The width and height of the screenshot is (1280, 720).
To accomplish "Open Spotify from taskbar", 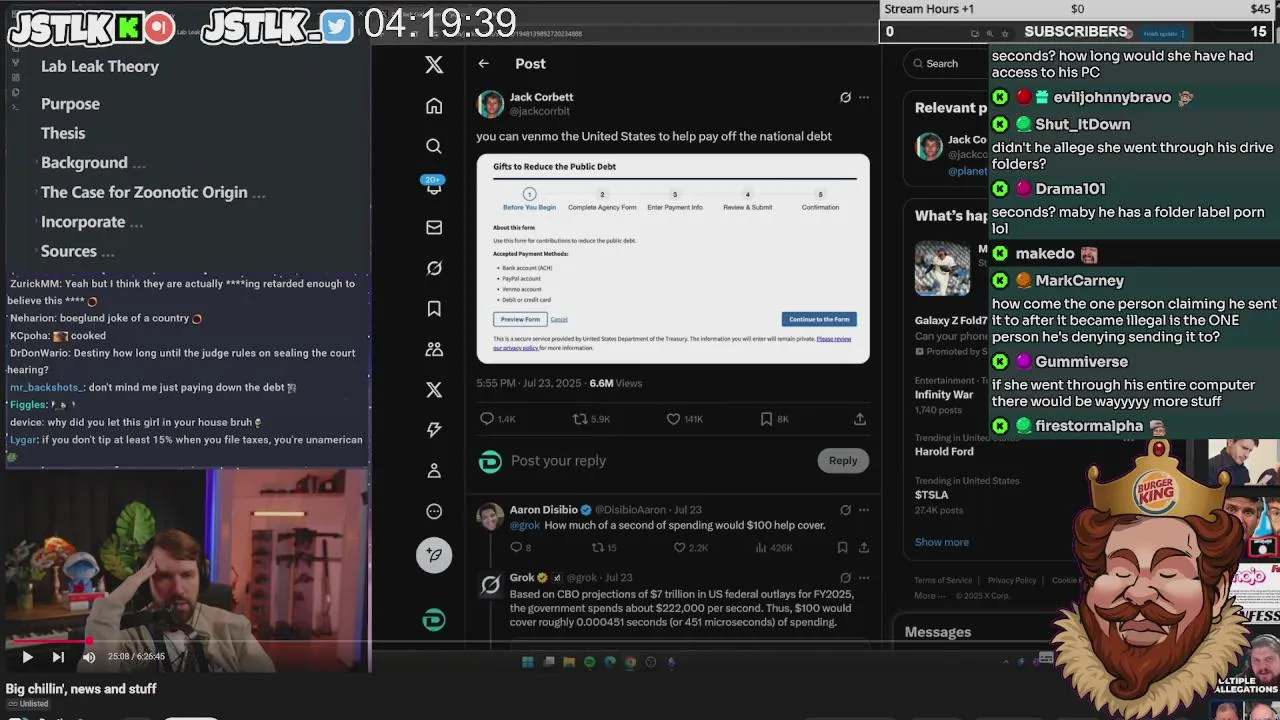I will [589, 662].
